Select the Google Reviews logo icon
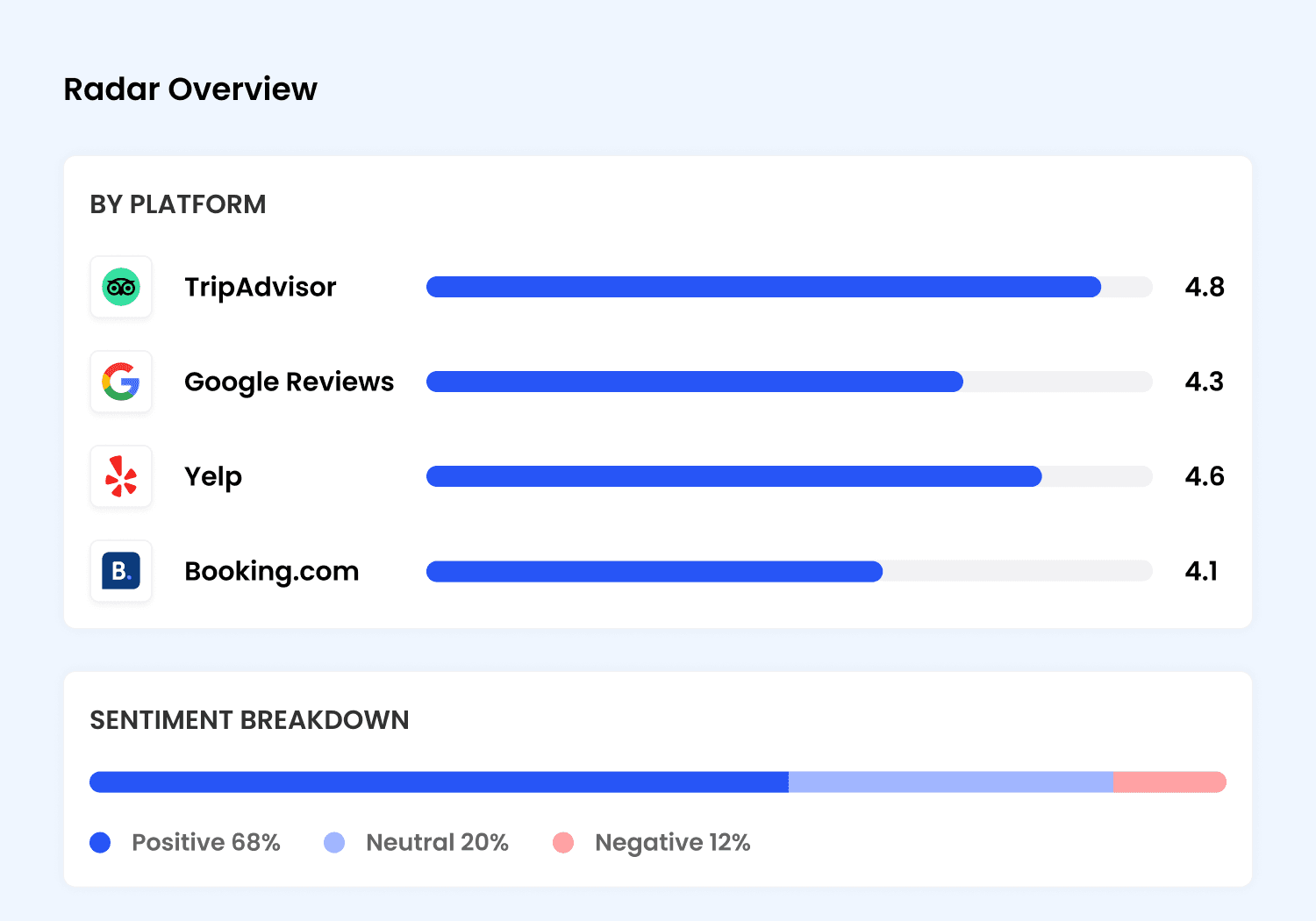 (x=121, y=382)
